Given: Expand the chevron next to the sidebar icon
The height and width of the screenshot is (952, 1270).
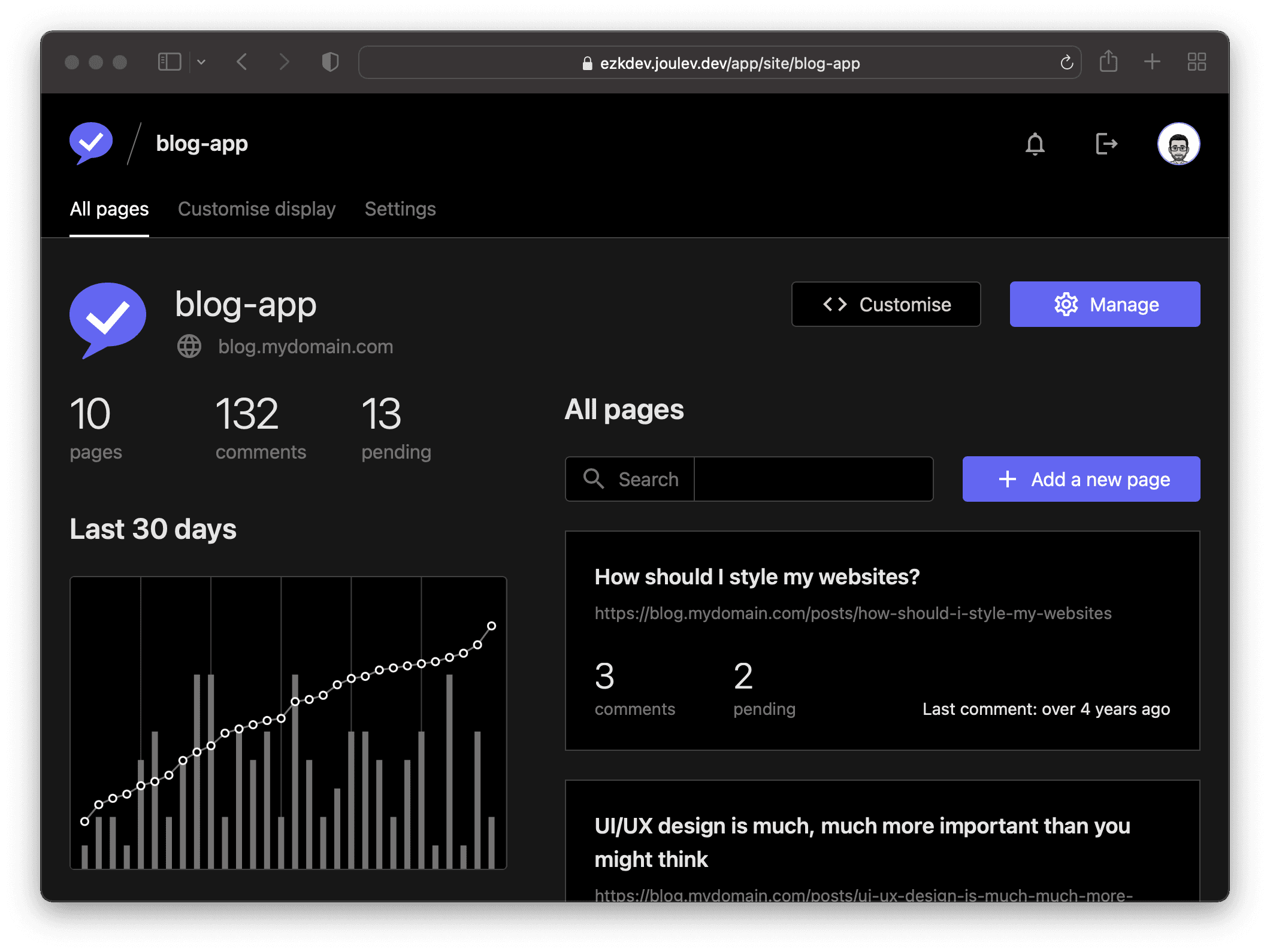Looking at the screenshot, I should pos(202,62).
